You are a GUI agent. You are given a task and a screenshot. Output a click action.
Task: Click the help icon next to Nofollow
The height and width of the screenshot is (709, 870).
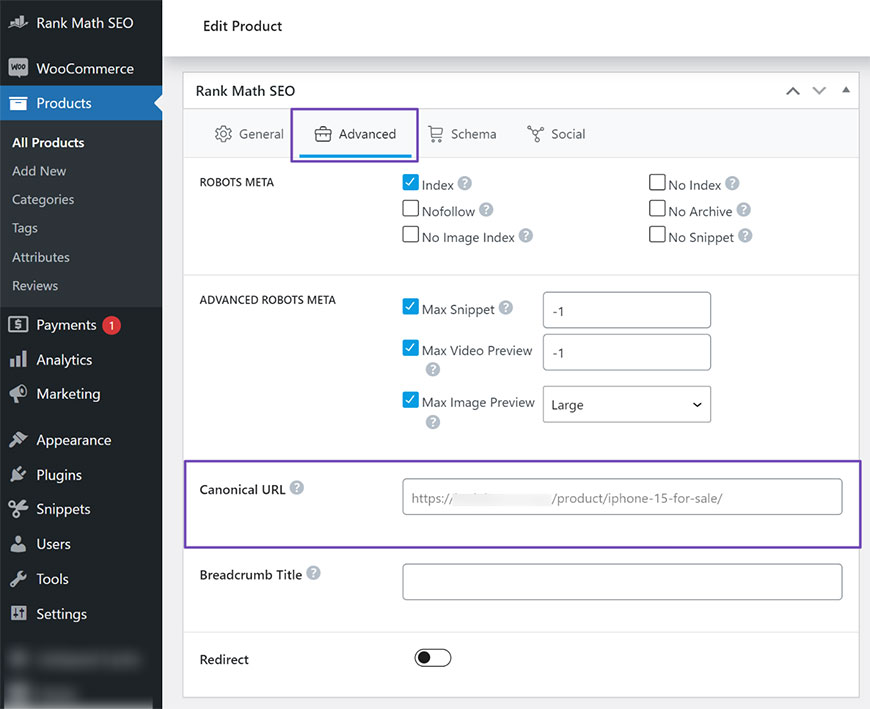pyautogui.click(x=486, y=209)
